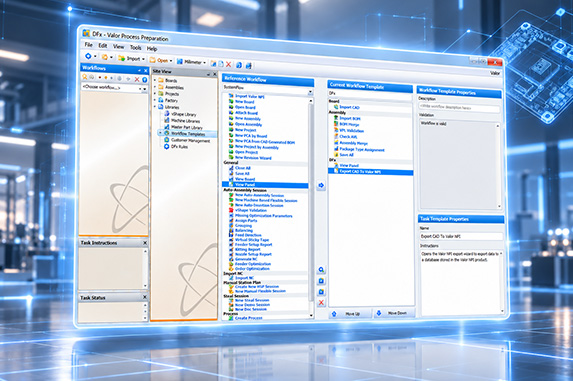This screenshot has width=573, height=381.
Task: Click the red X icon in Workflows panel toolbar
Action: coord(137,79)
